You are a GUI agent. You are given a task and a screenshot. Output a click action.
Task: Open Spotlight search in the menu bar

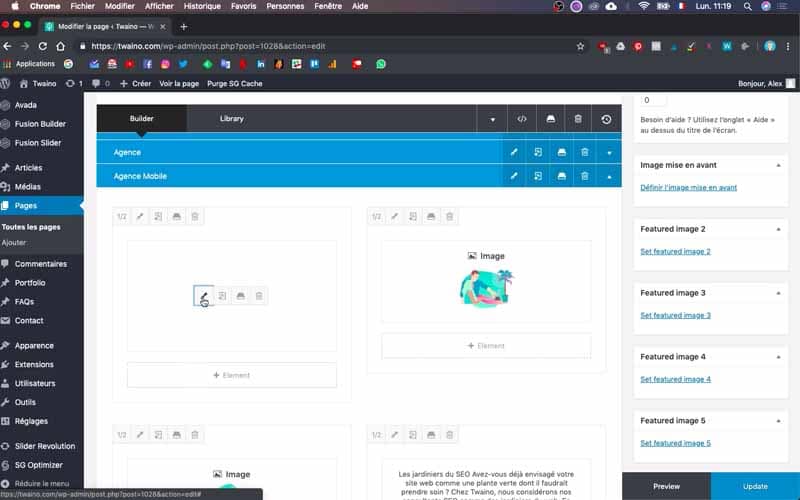click(x=747, y=6)
